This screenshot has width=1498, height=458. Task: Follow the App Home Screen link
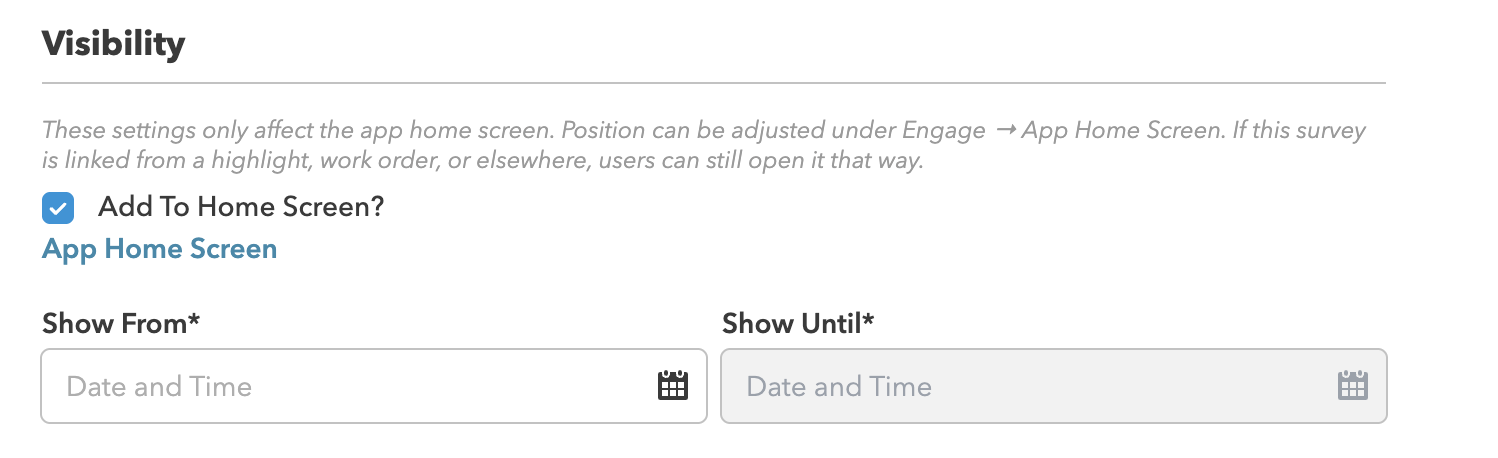coord(160,248)
